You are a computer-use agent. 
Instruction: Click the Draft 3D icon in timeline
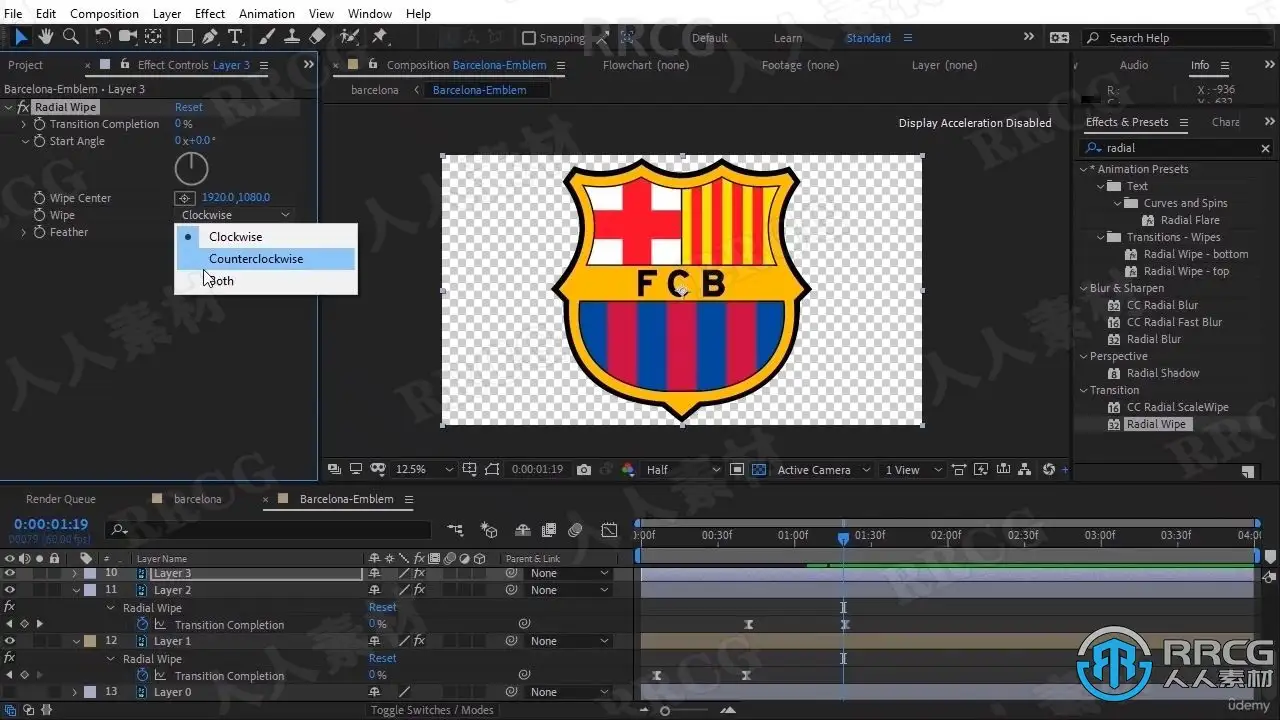coord(489,530)
